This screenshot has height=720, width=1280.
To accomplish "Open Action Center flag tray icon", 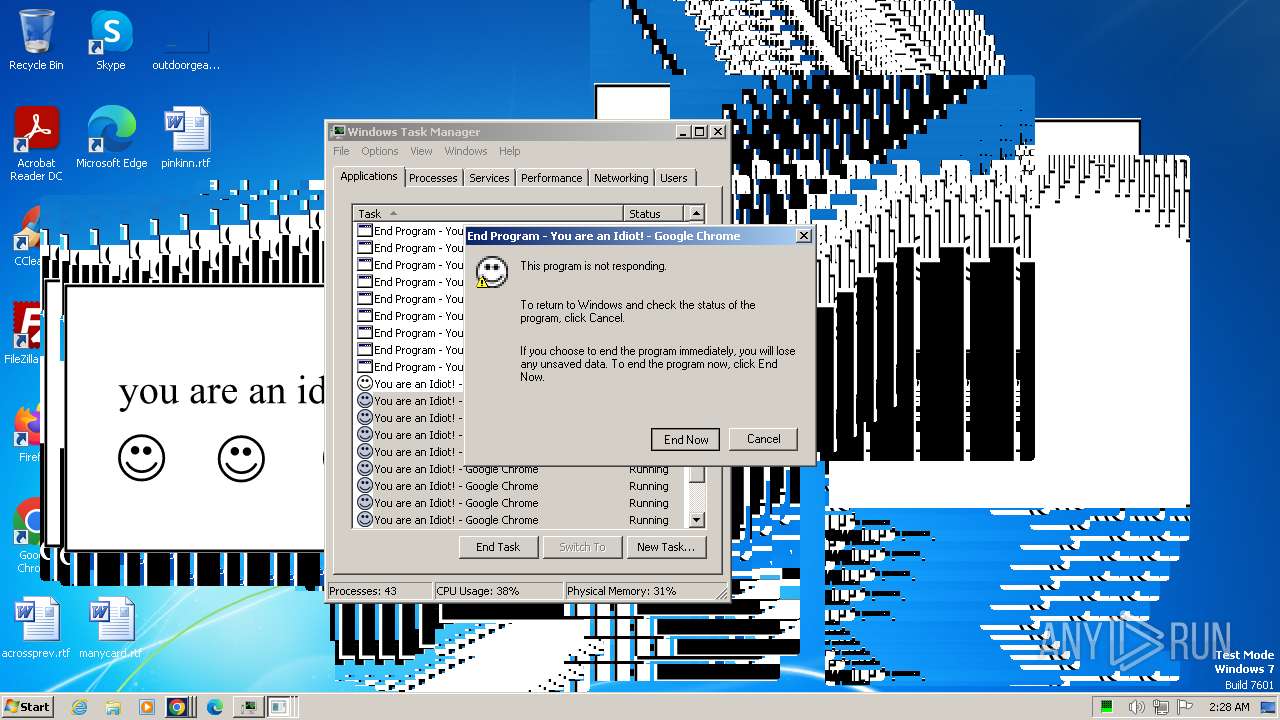I will tap(1186, 707).
